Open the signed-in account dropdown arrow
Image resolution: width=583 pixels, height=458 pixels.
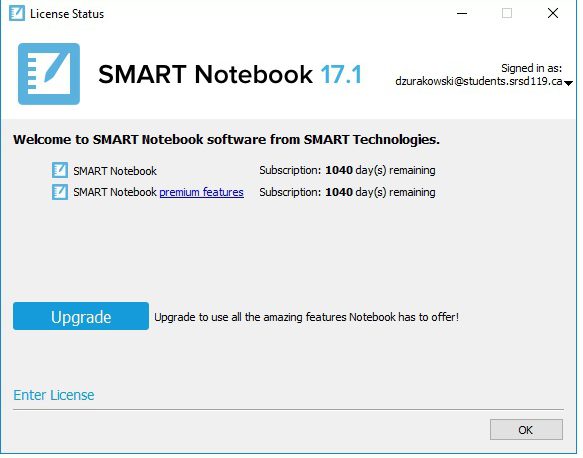[x=568, y=83]
